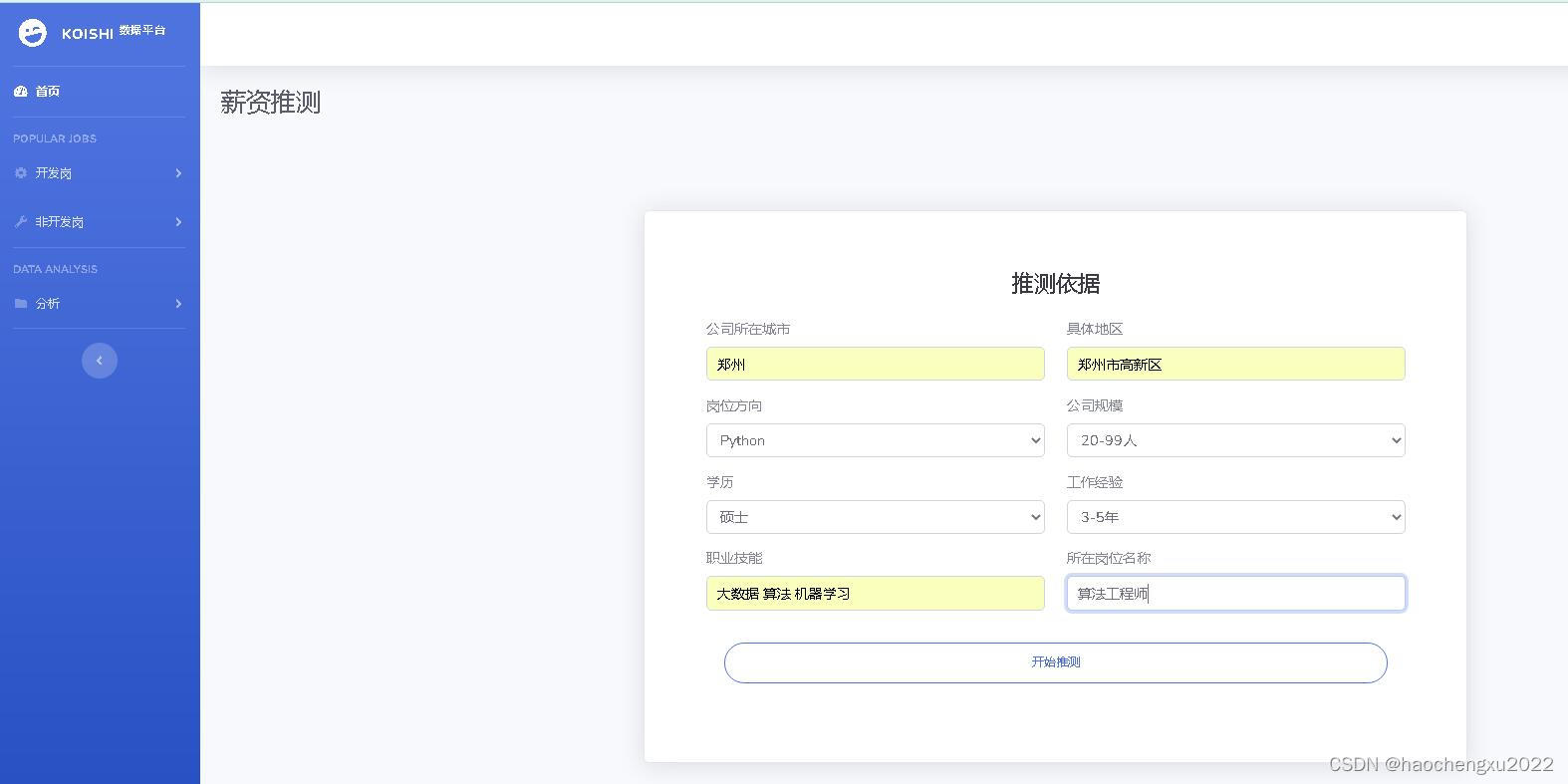Click the 工作经验 label
This screenshot has height=784, width=1568.
coord(1095,482)
